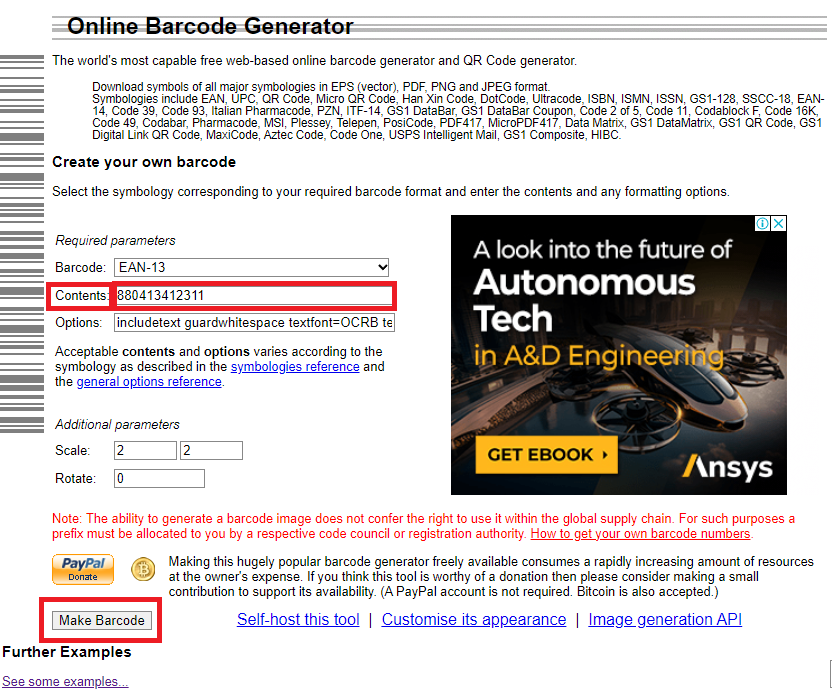Click the first Scale input box
The image size is (832, 695).
pyautogui.click(x=145, y=450)
